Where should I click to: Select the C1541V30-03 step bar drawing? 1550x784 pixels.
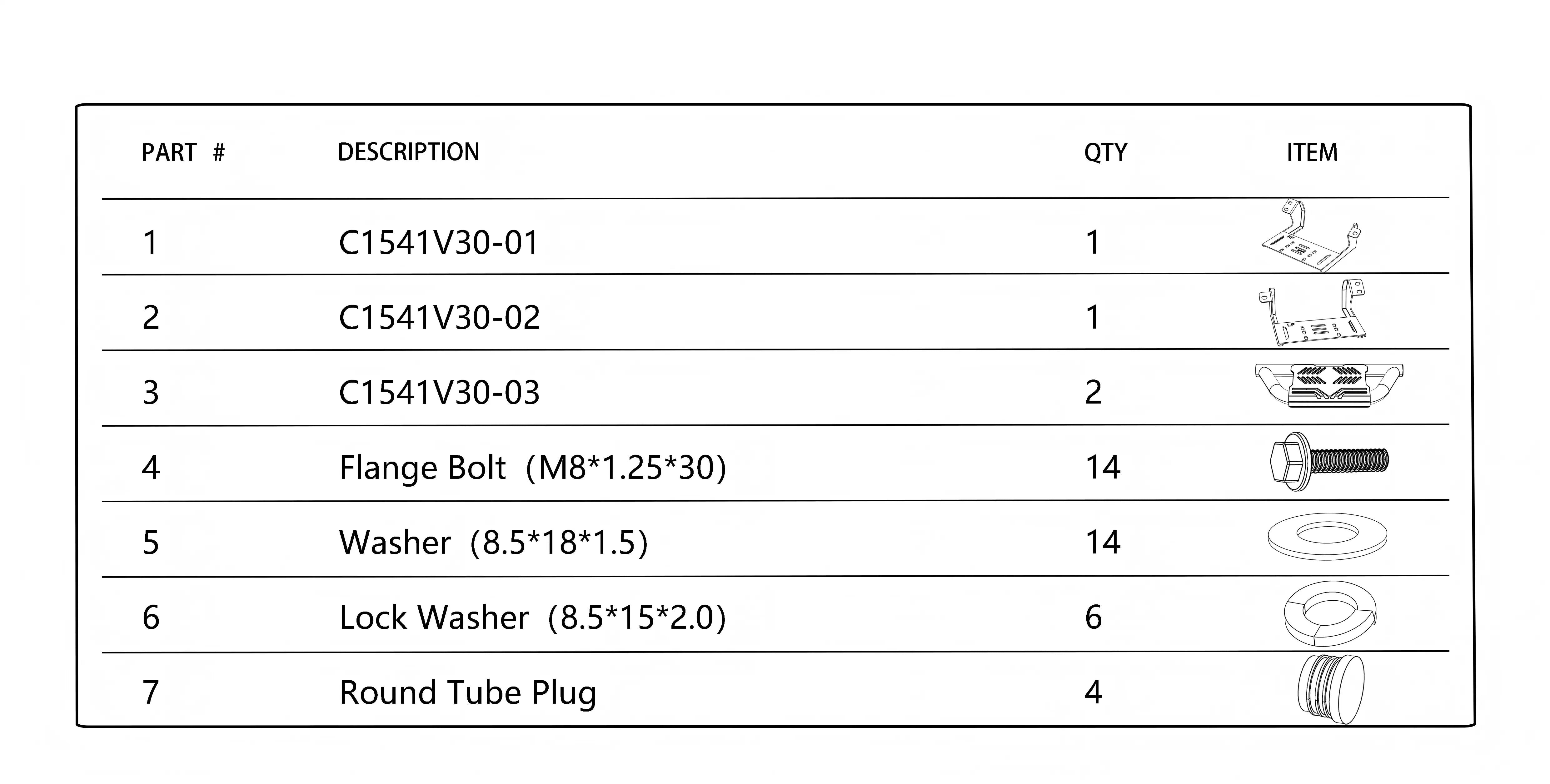(x=1328, y=386)
